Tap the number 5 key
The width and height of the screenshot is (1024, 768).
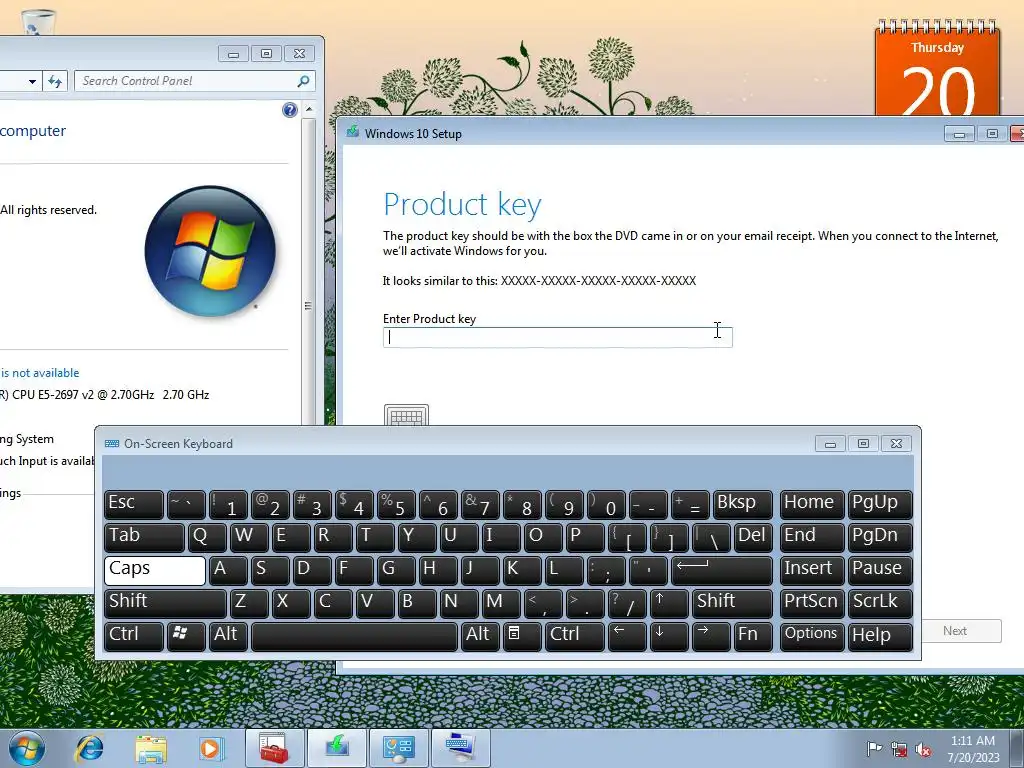coord(396,504)
